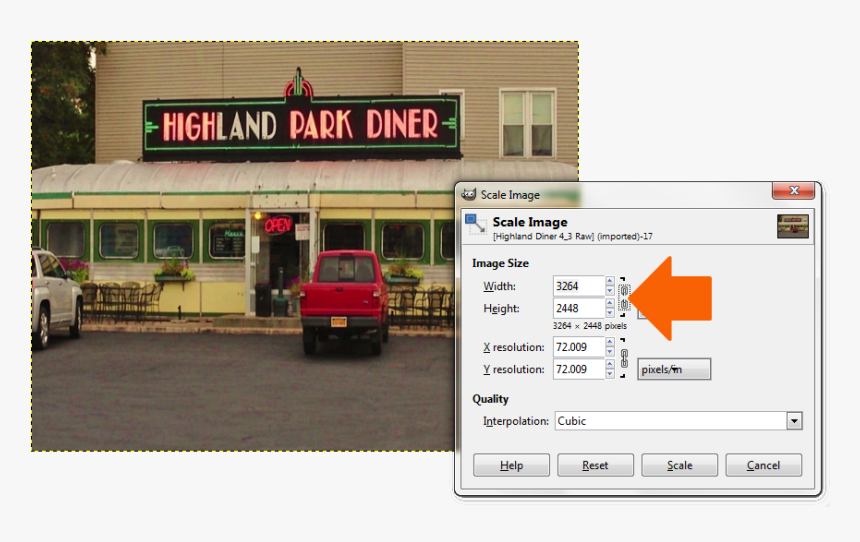The height and width of the screenshot is (542, 860).
Task: Click the Height input field
Action: (x=579, y=308)
